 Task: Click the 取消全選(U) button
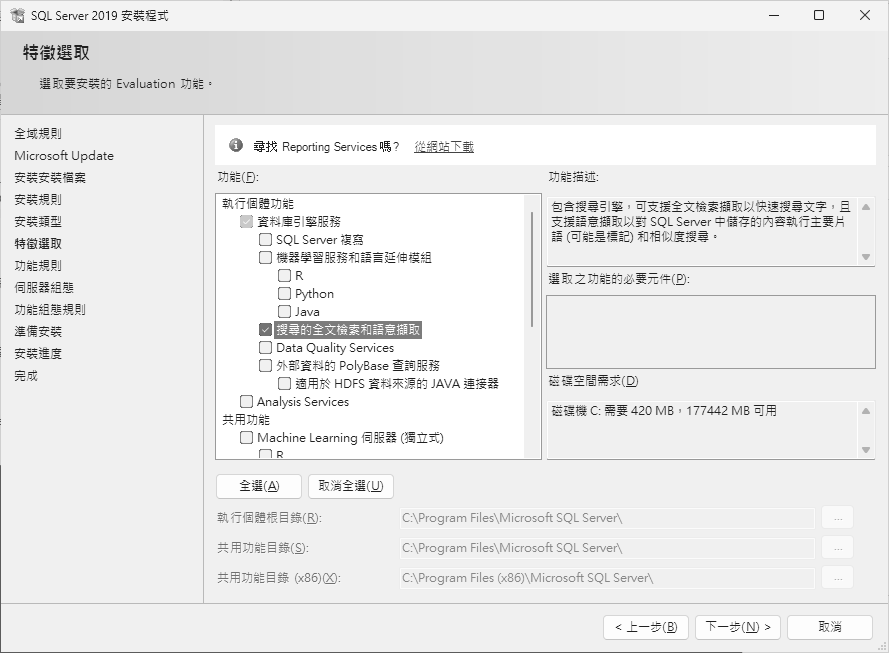click(351, 486)
